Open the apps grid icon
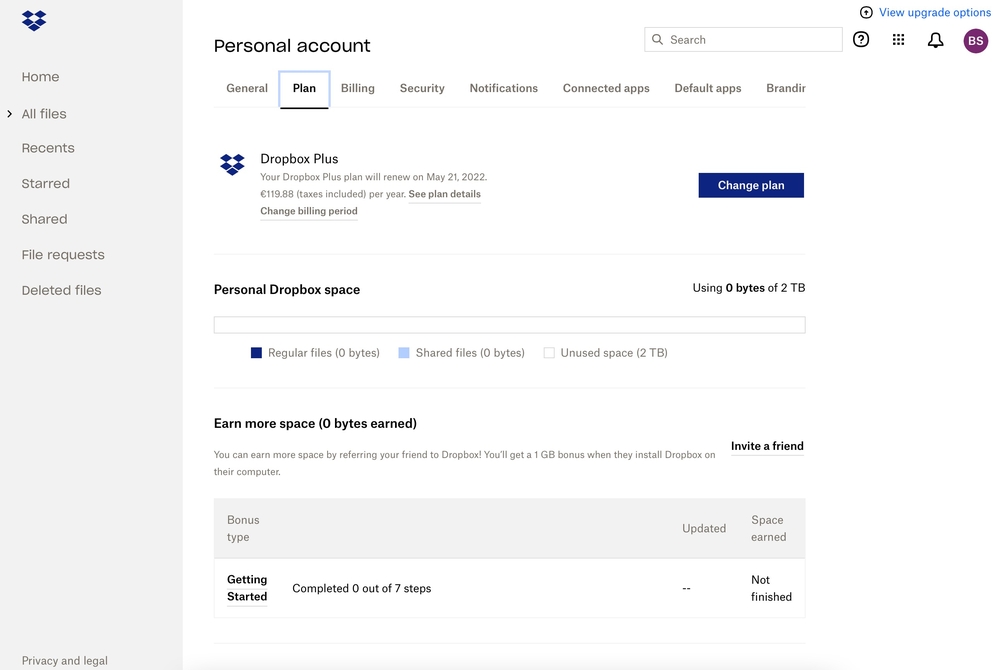 898,40
